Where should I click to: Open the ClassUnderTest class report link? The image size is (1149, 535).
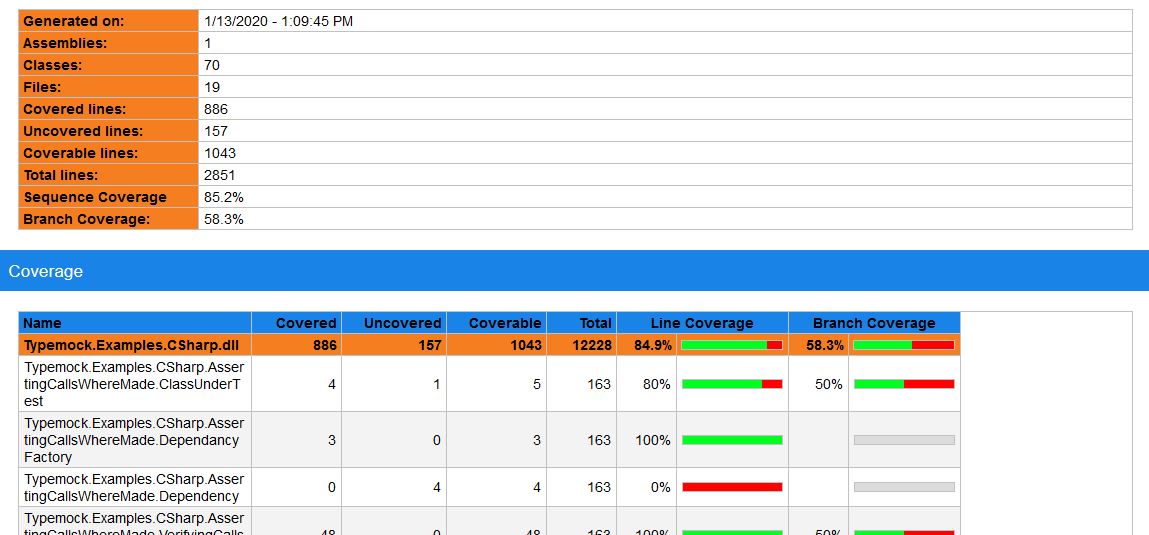point(134,384)
